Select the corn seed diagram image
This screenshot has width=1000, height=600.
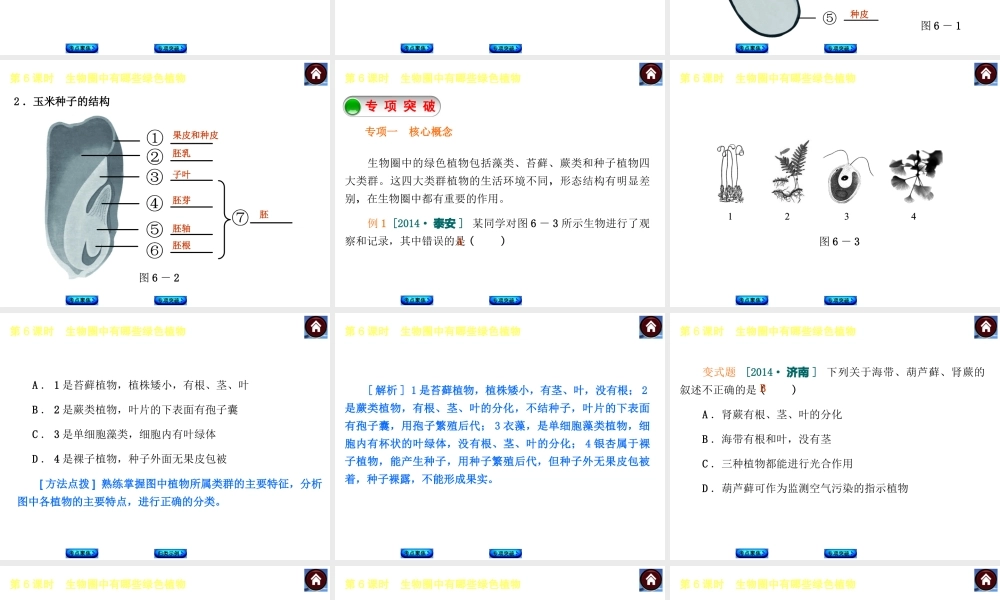pyautogui.click(x=84, y=197)
